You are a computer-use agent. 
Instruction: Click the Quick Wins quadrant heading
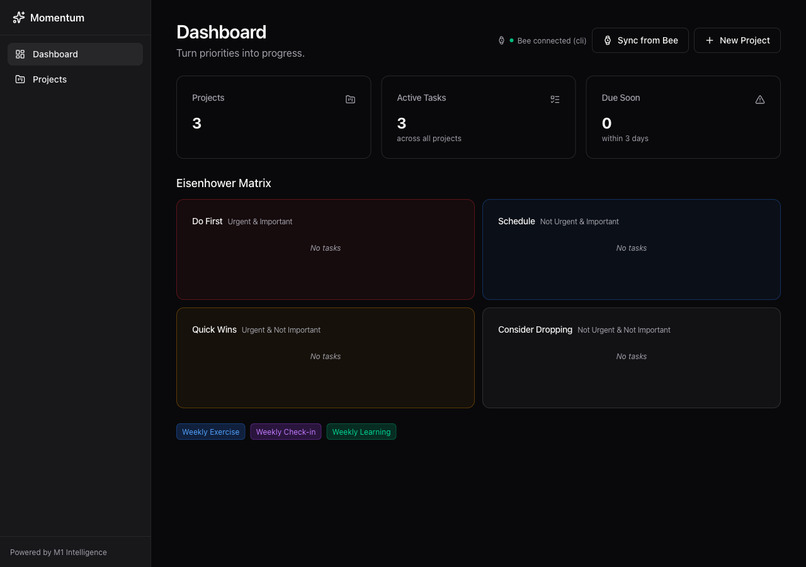(214, 330)
